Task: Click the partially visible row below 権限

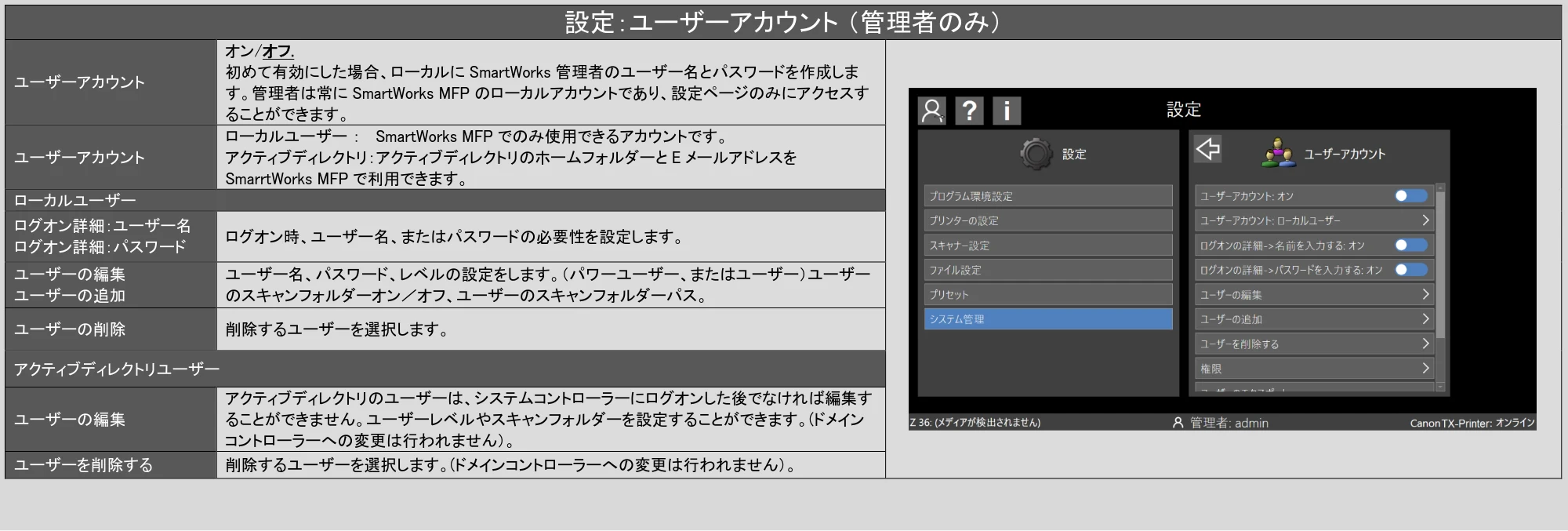Action: (x=1314, y=388)
